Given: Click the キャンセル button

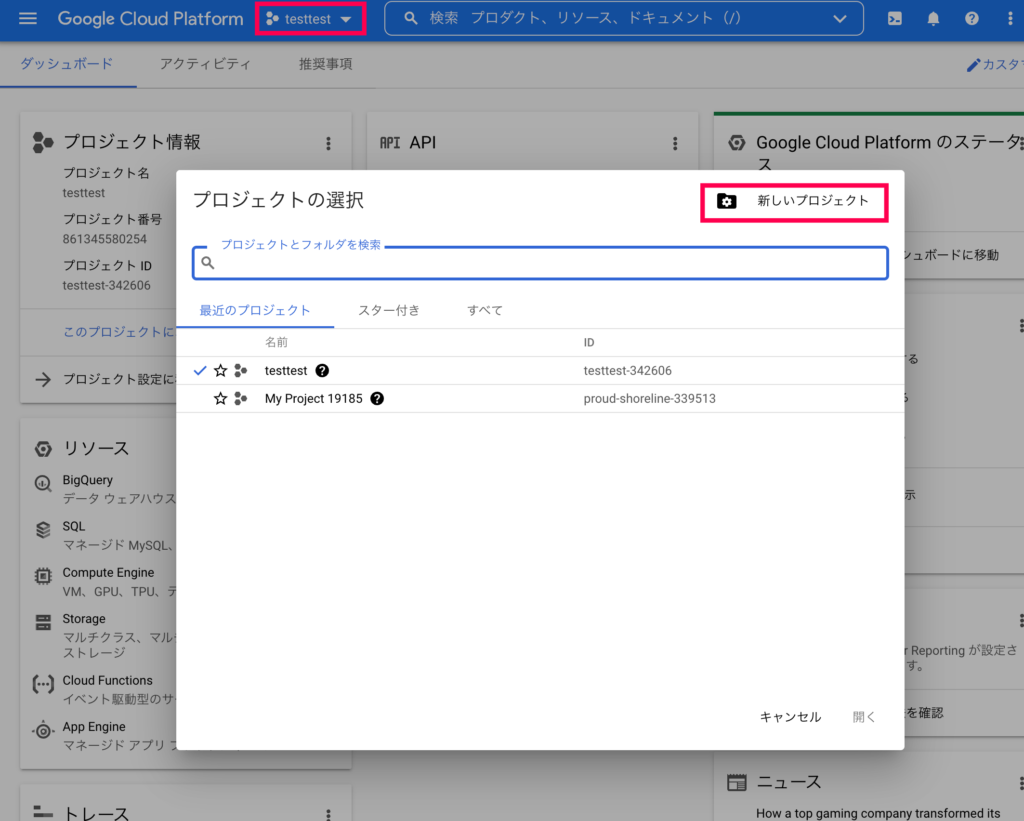Looking at the screenshot, I should click(x=790, y=717).
